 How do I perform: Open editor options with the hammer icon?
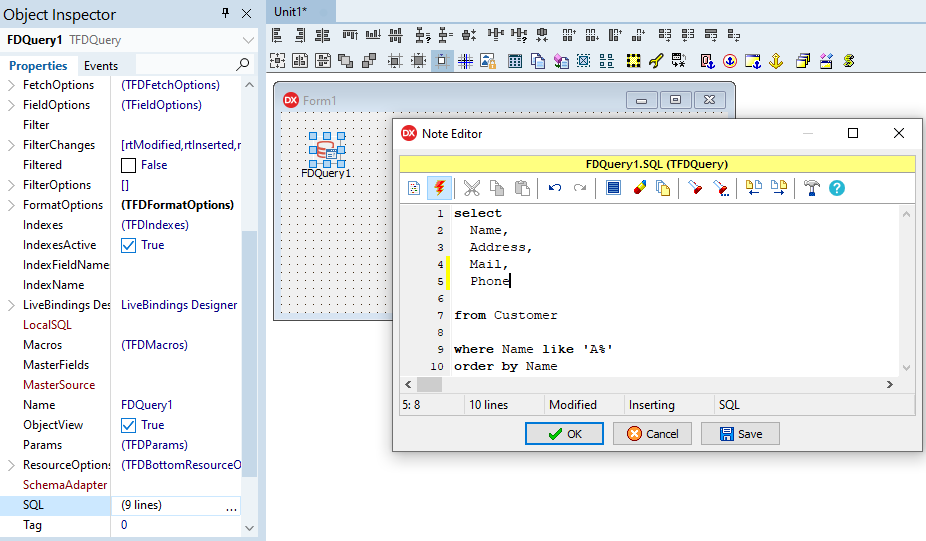click(812, 188)
